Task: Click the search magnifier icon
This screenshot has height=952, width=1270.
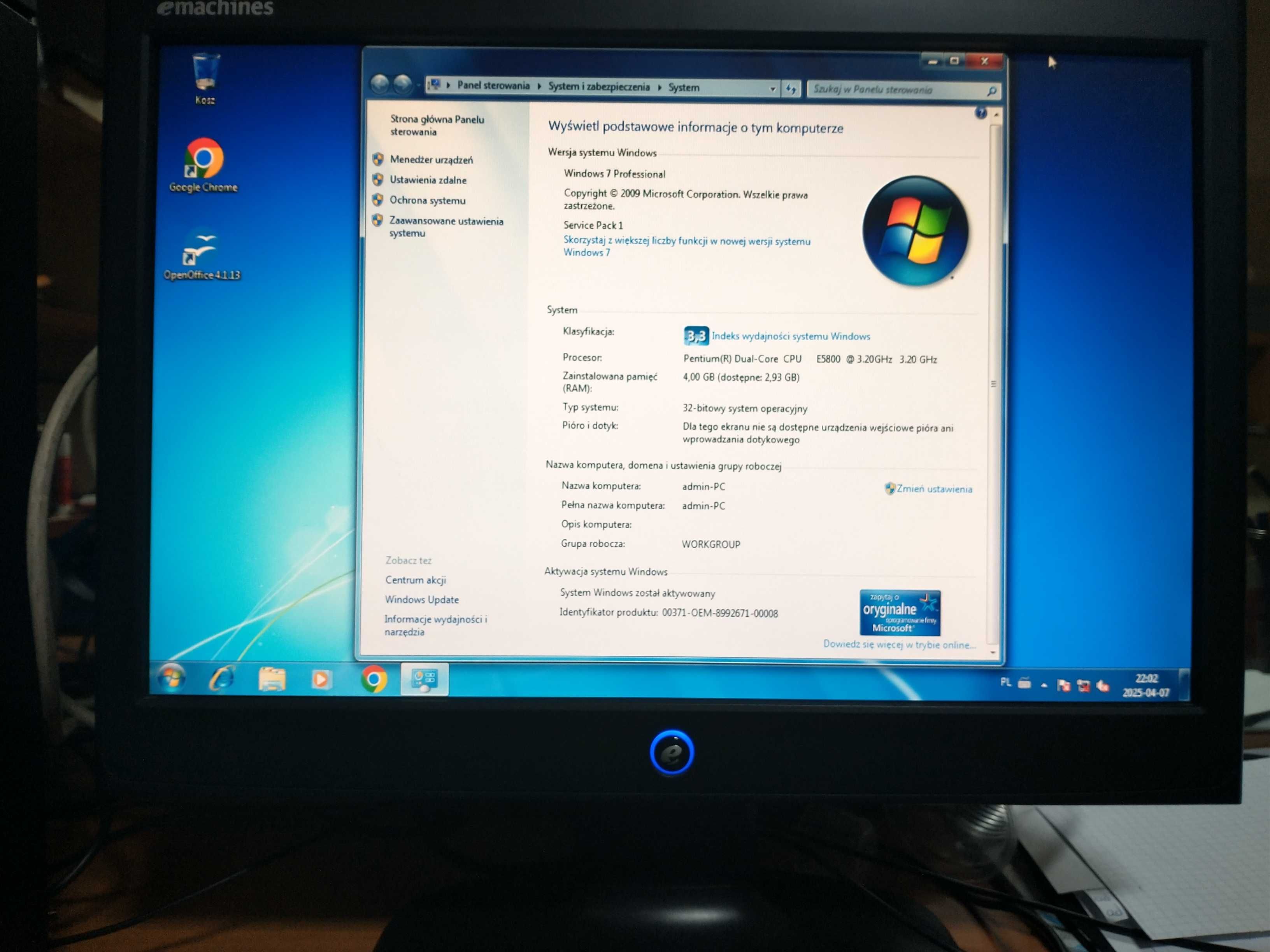Action: (991, 91)
